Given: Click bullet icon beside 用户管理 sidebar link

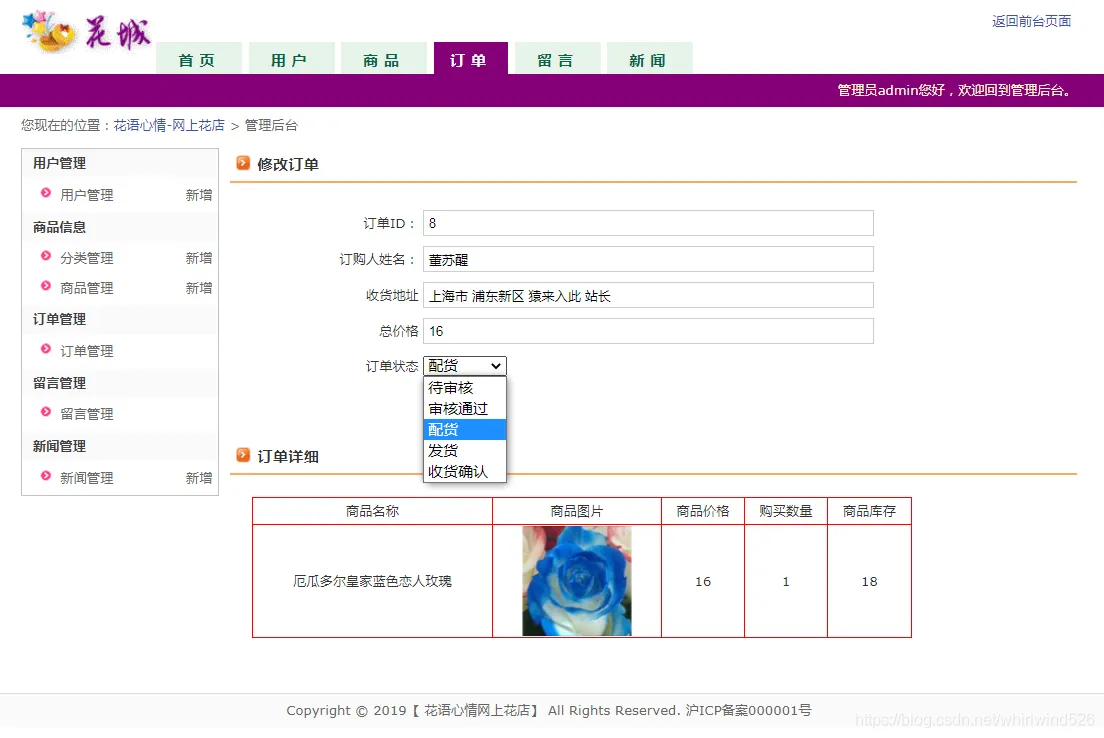Looking at the screenshot, I should 46,193.
